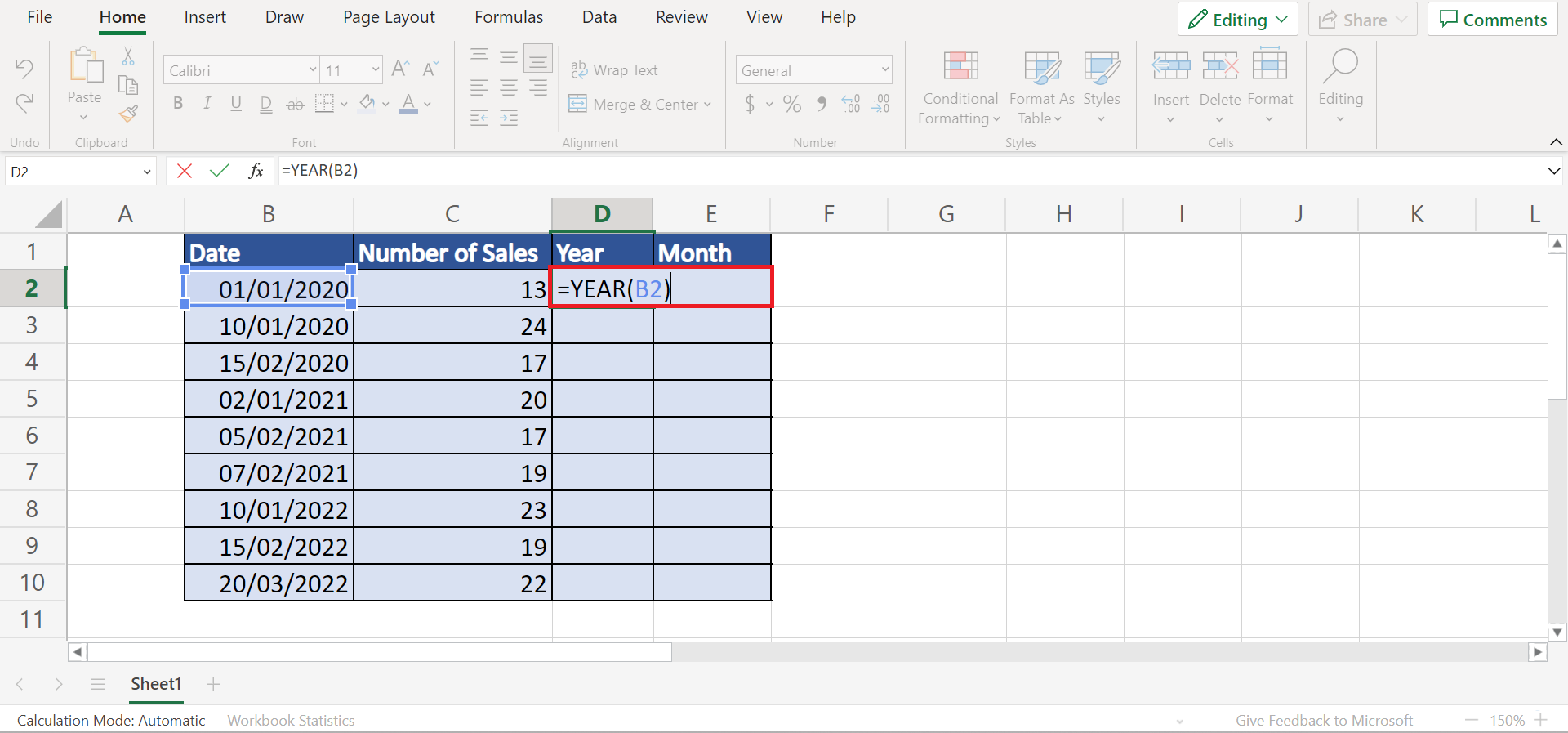Apply the percent style
The image size is (1568, 733).
tap(792, 104)
